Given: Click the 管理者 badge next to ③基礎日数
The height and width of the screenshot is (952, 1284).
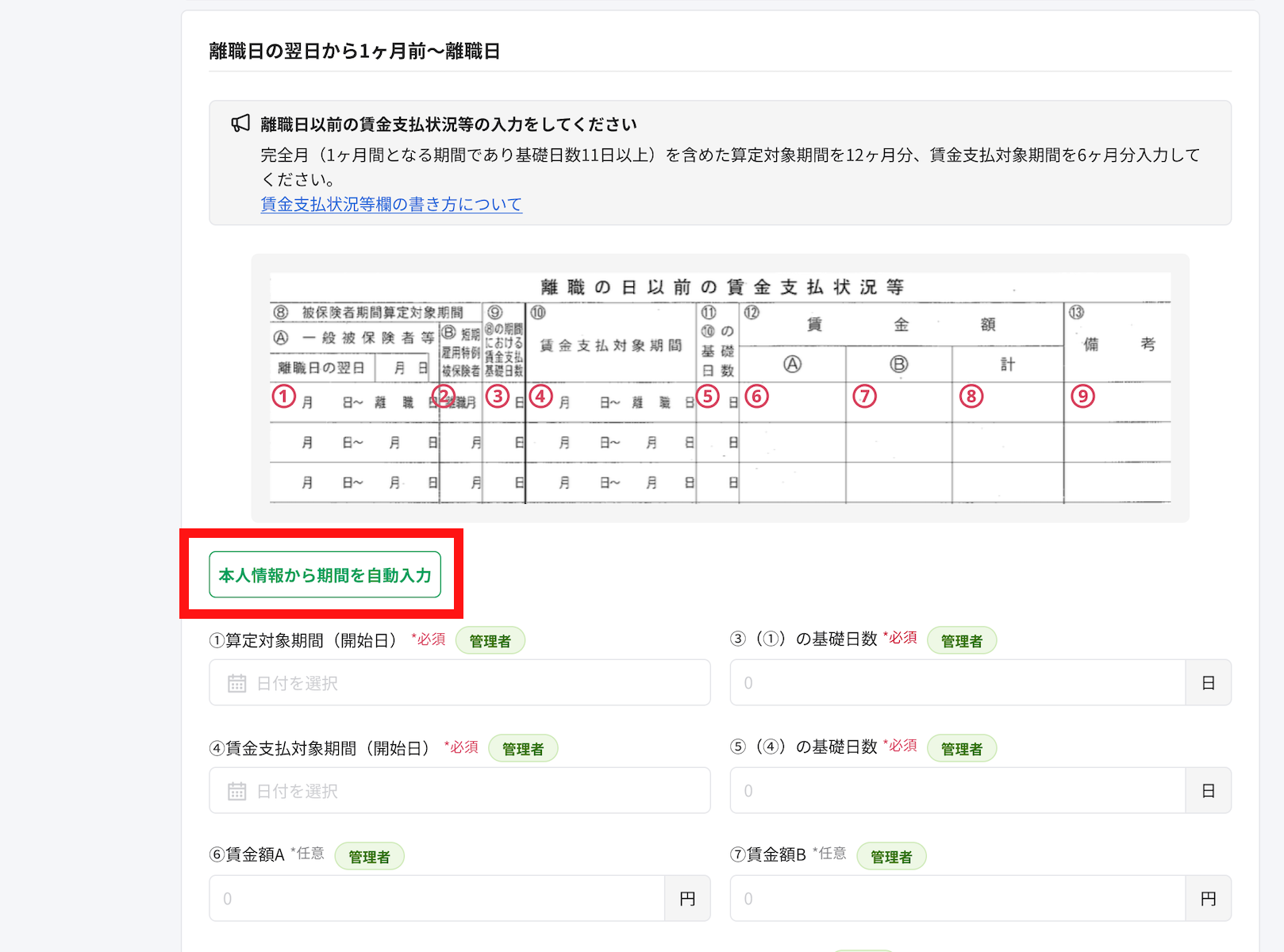Looking at the screenshot, I should [x=962, y=640].
